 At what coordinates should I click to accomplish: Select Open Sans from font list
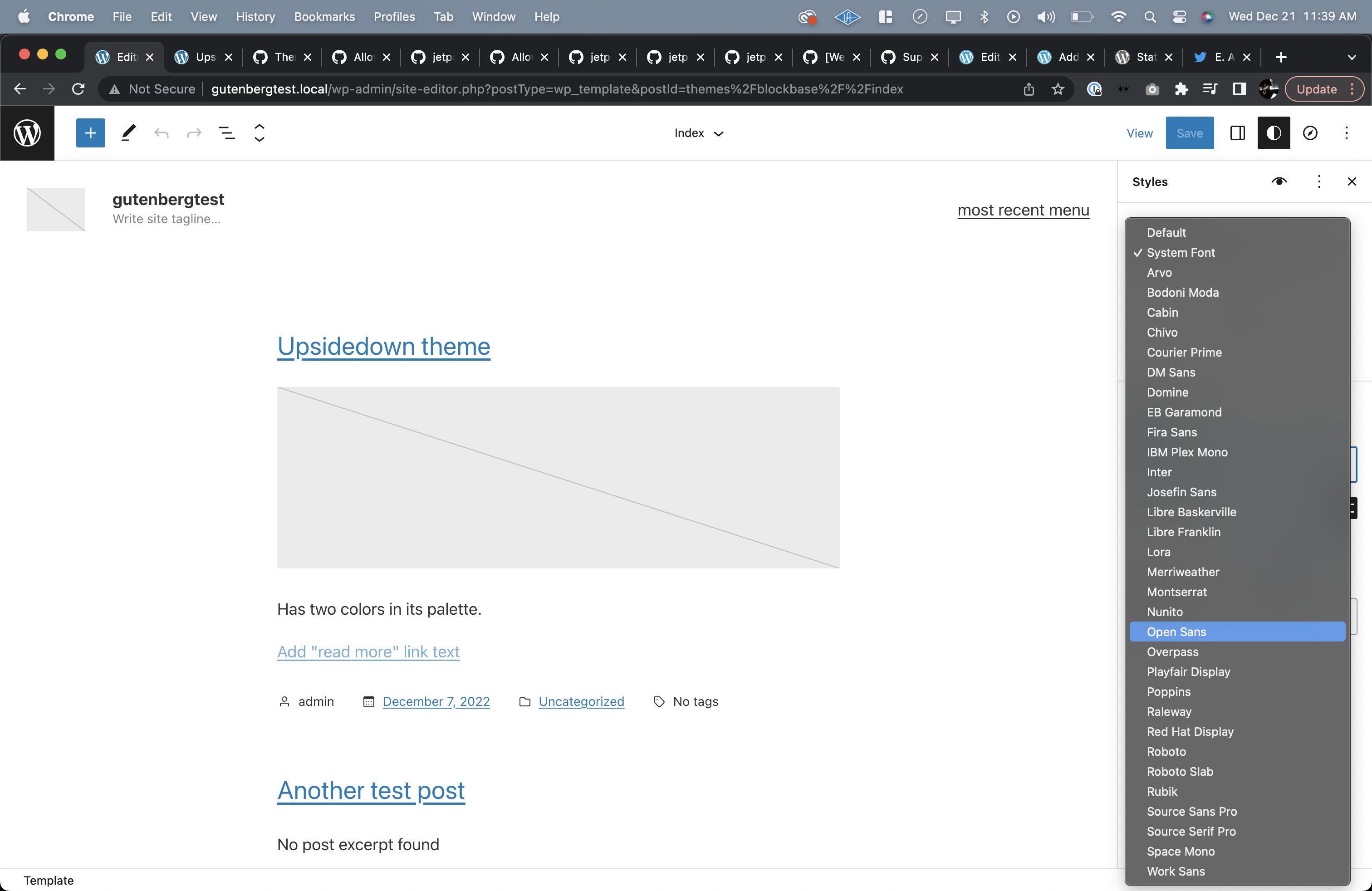pyautogui.click(x=1176, y=632)
